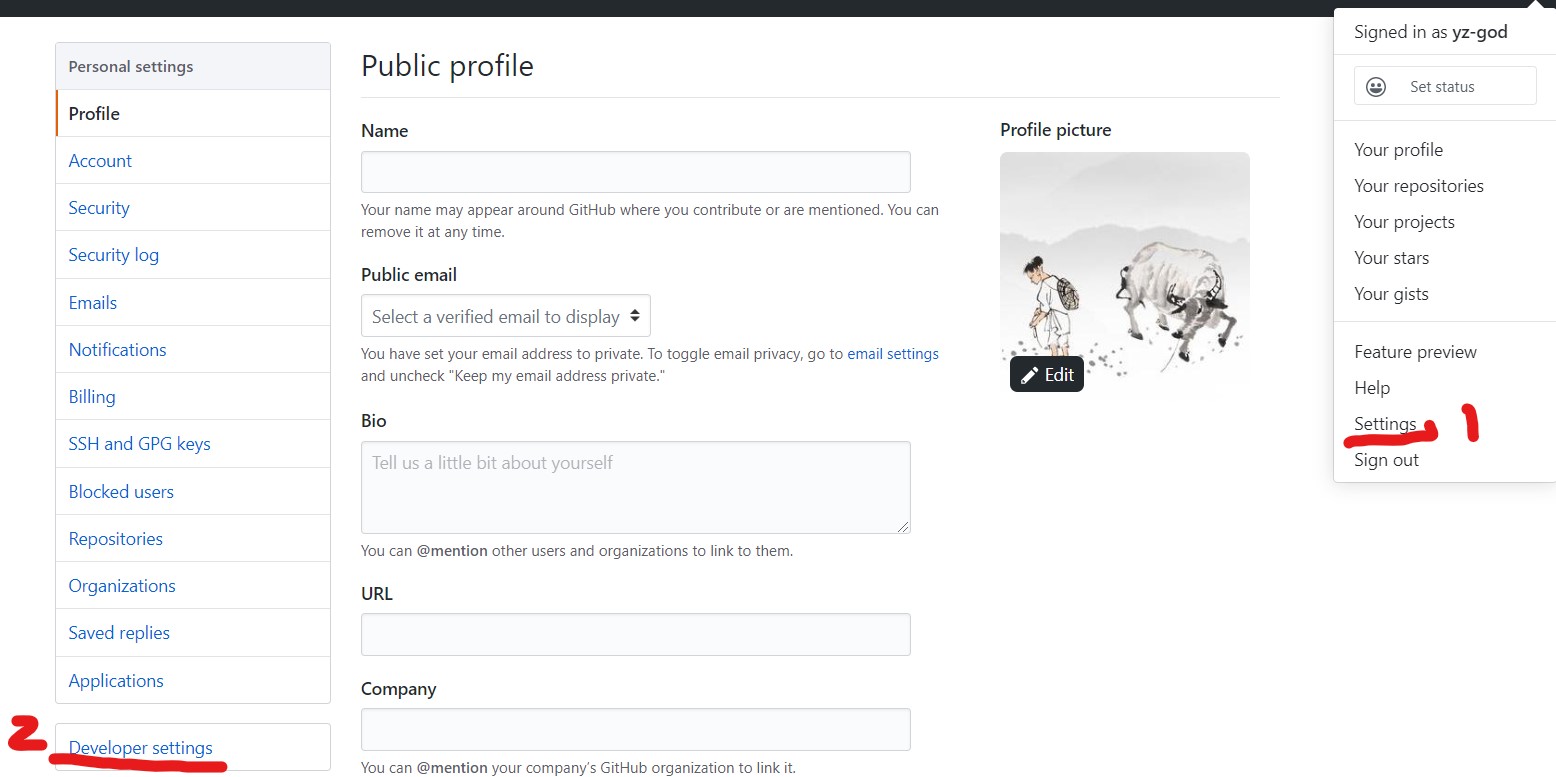Open the Account settings tab
The image size is (1556, 777).
point(100,161)
